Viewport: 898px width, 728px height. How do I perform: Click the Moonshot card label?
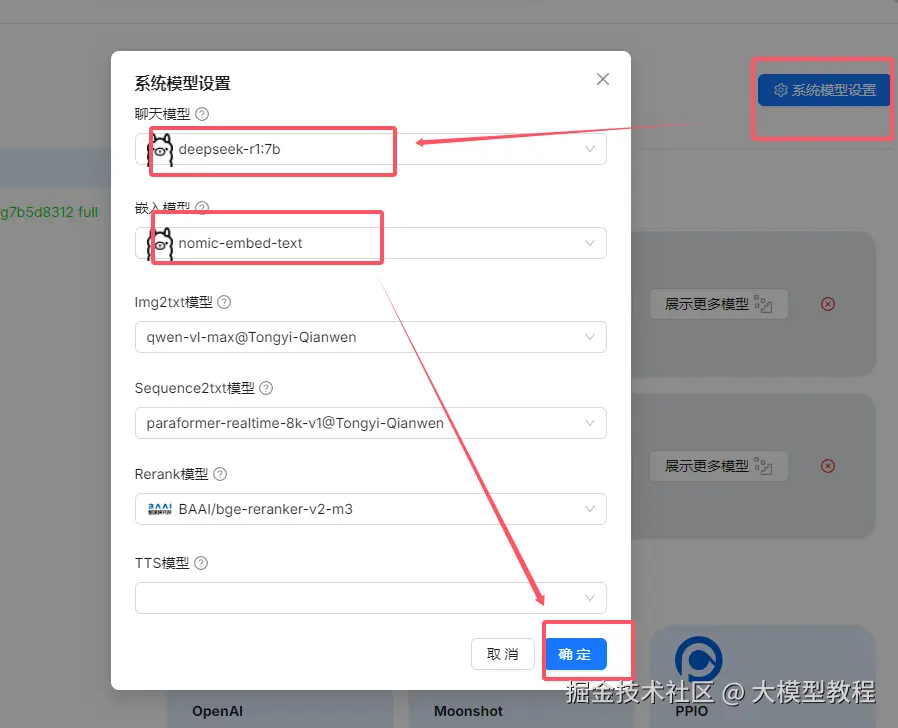468,711
